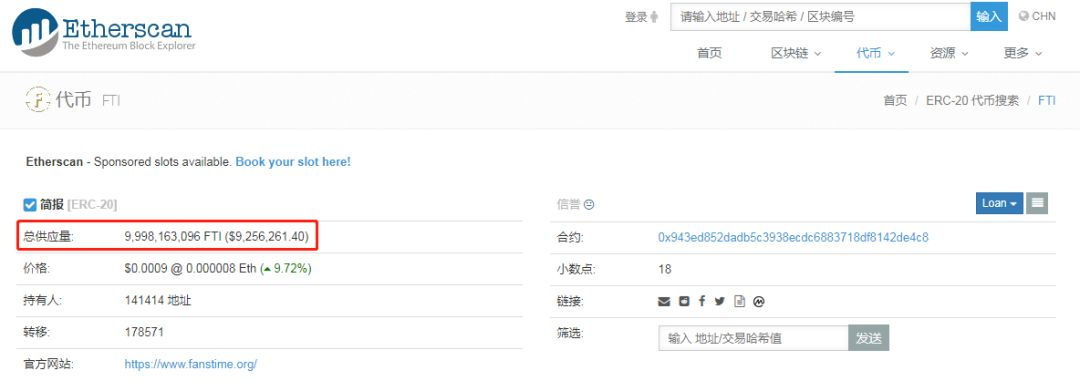1080x381 pixels.
Task: Open the CoinMarketCap link icon
Action: [x=759, y=301]
